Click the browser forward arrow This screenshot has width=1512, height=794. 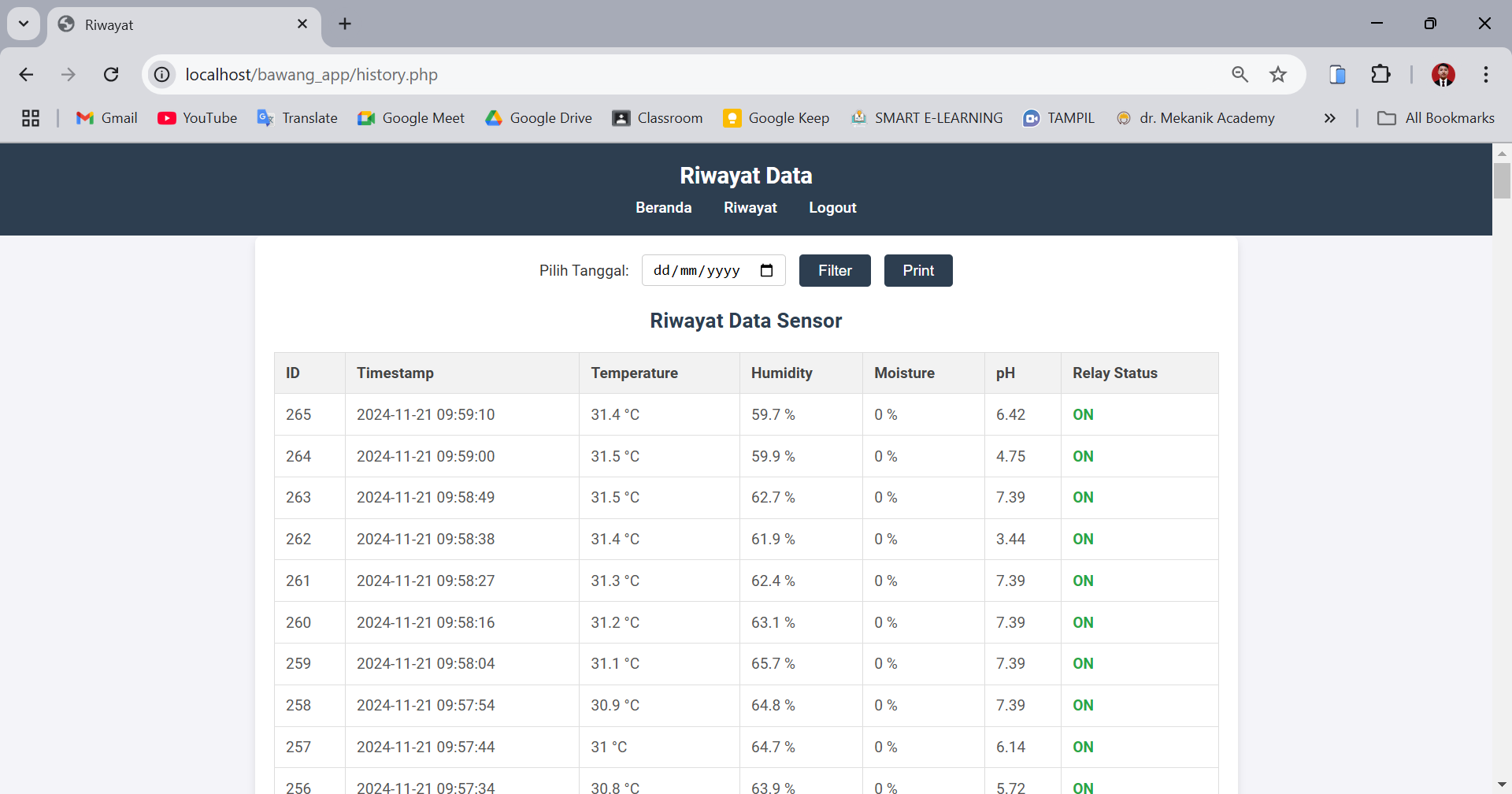pos(69,75)
